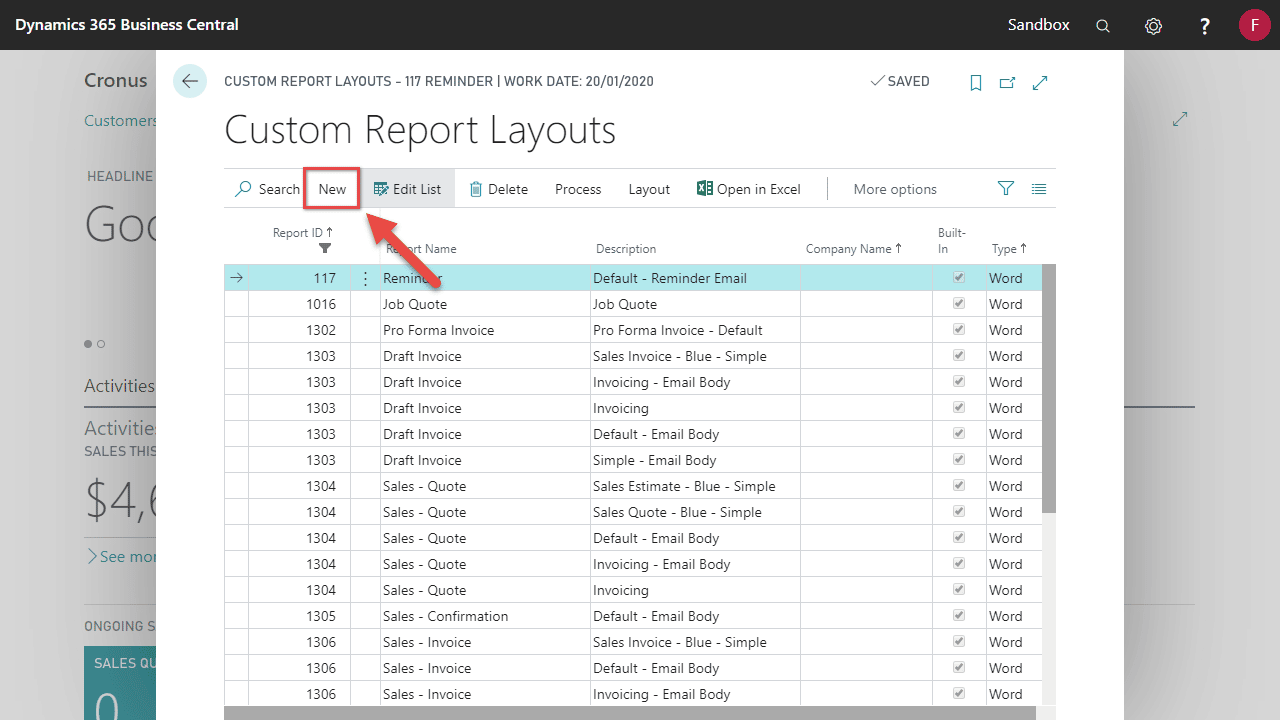Open the user account avatar F
Viewport: 1280px width, 720px height.
click(x=1254, y=25)
